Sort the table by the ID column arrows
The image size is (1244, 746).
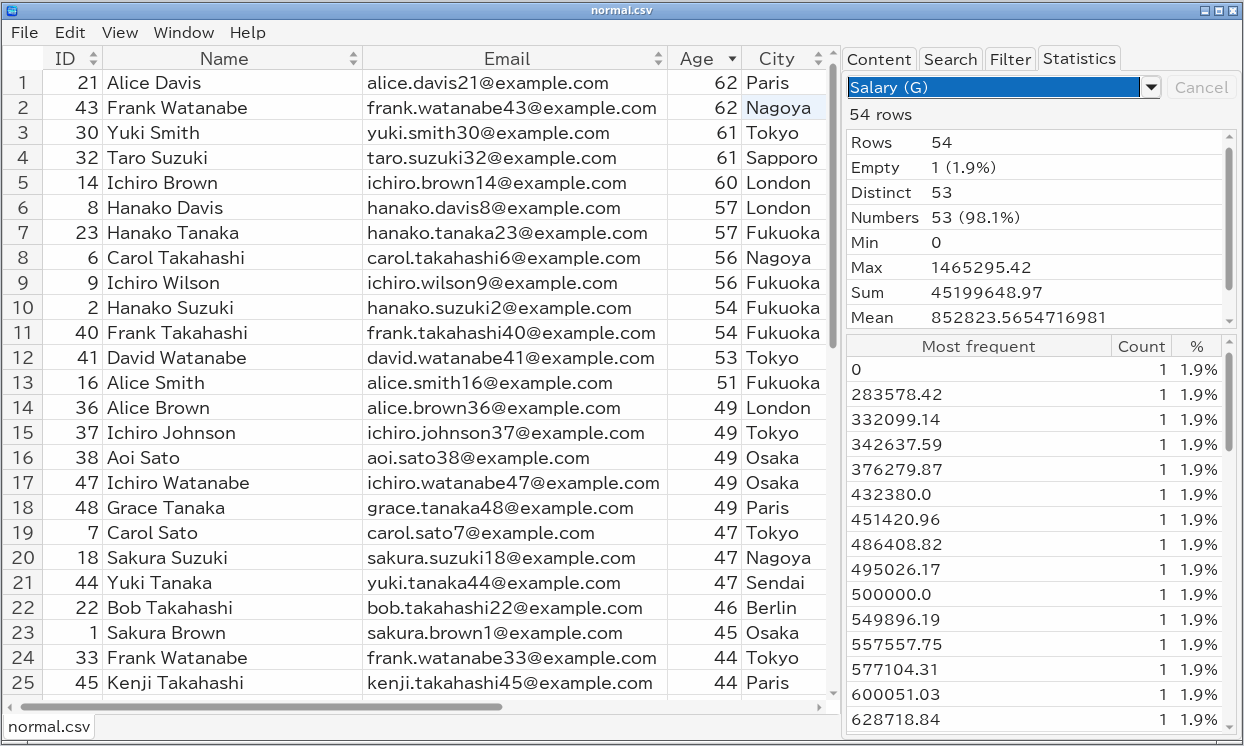coord(94,59)
